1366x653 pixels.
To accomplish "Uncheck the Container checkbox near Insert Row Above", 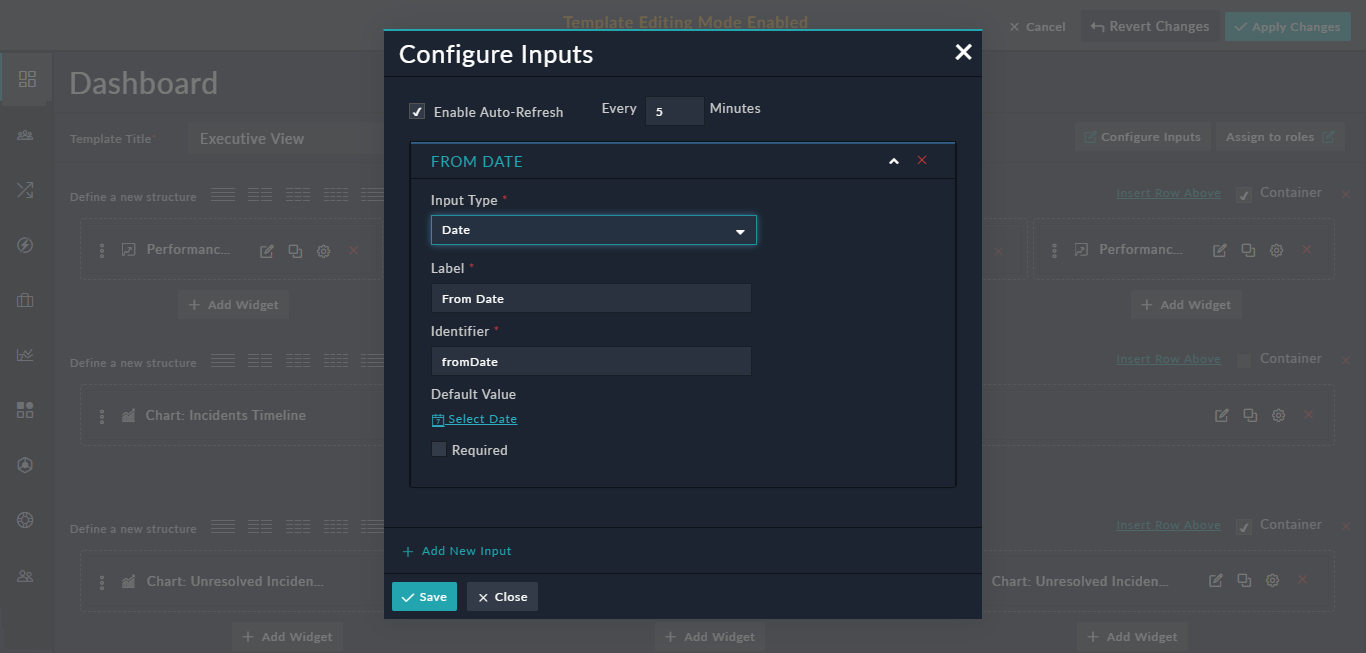I will (x=1243, y=192).
